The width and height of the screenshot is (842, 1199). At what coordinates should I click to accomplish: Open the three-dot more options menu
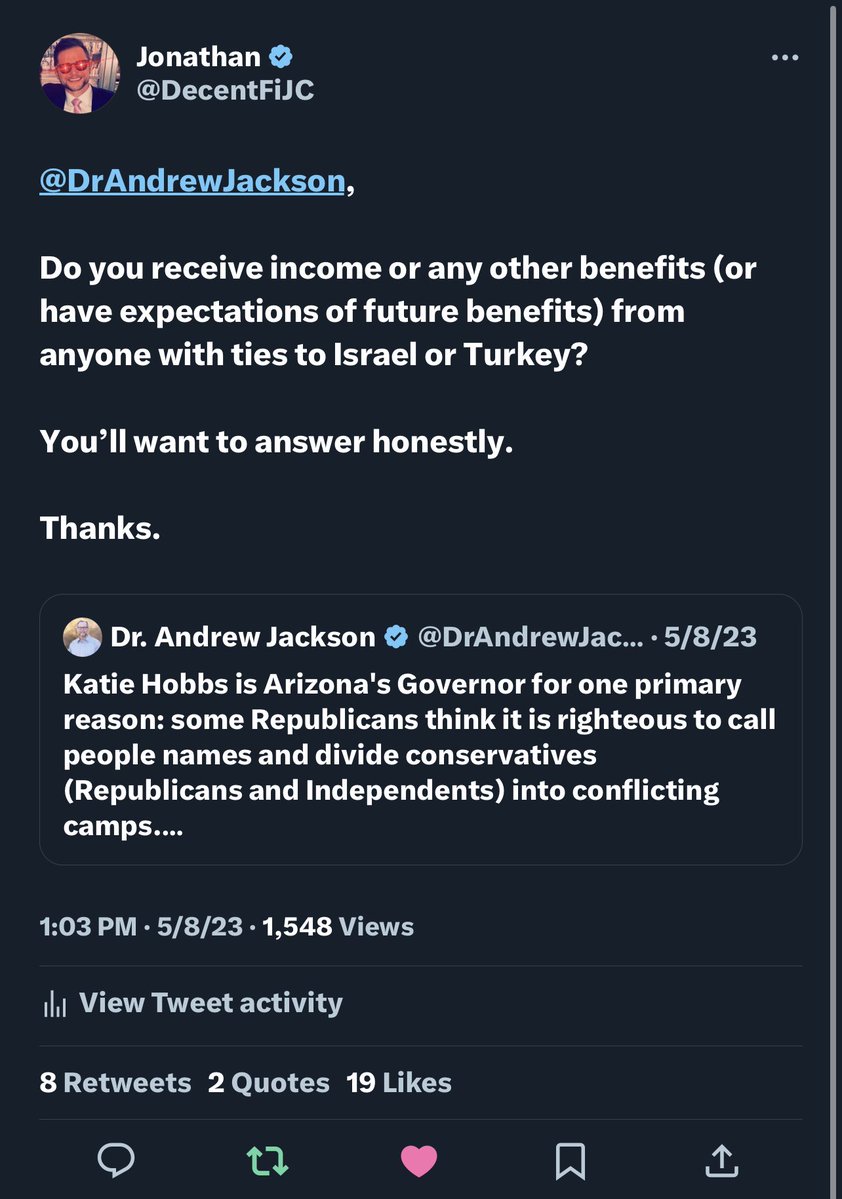pyautogui.click(x=785, y=58)
